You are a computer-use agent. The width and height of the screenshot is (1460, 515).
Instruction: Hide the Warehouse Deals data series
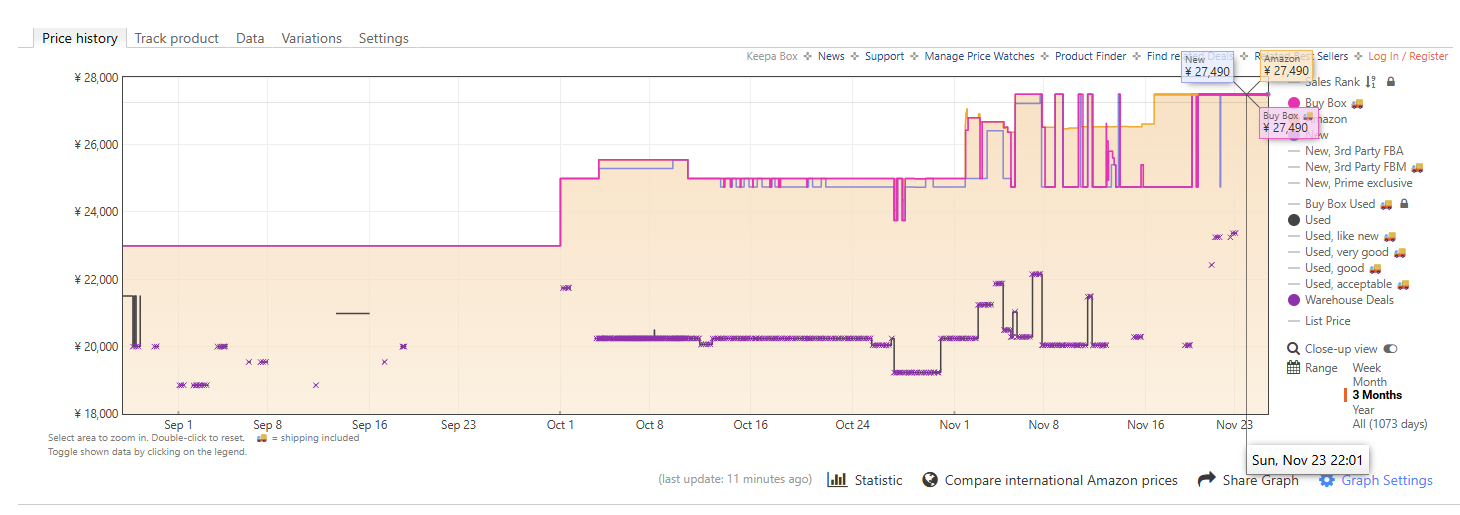(x=1346, y=300)
